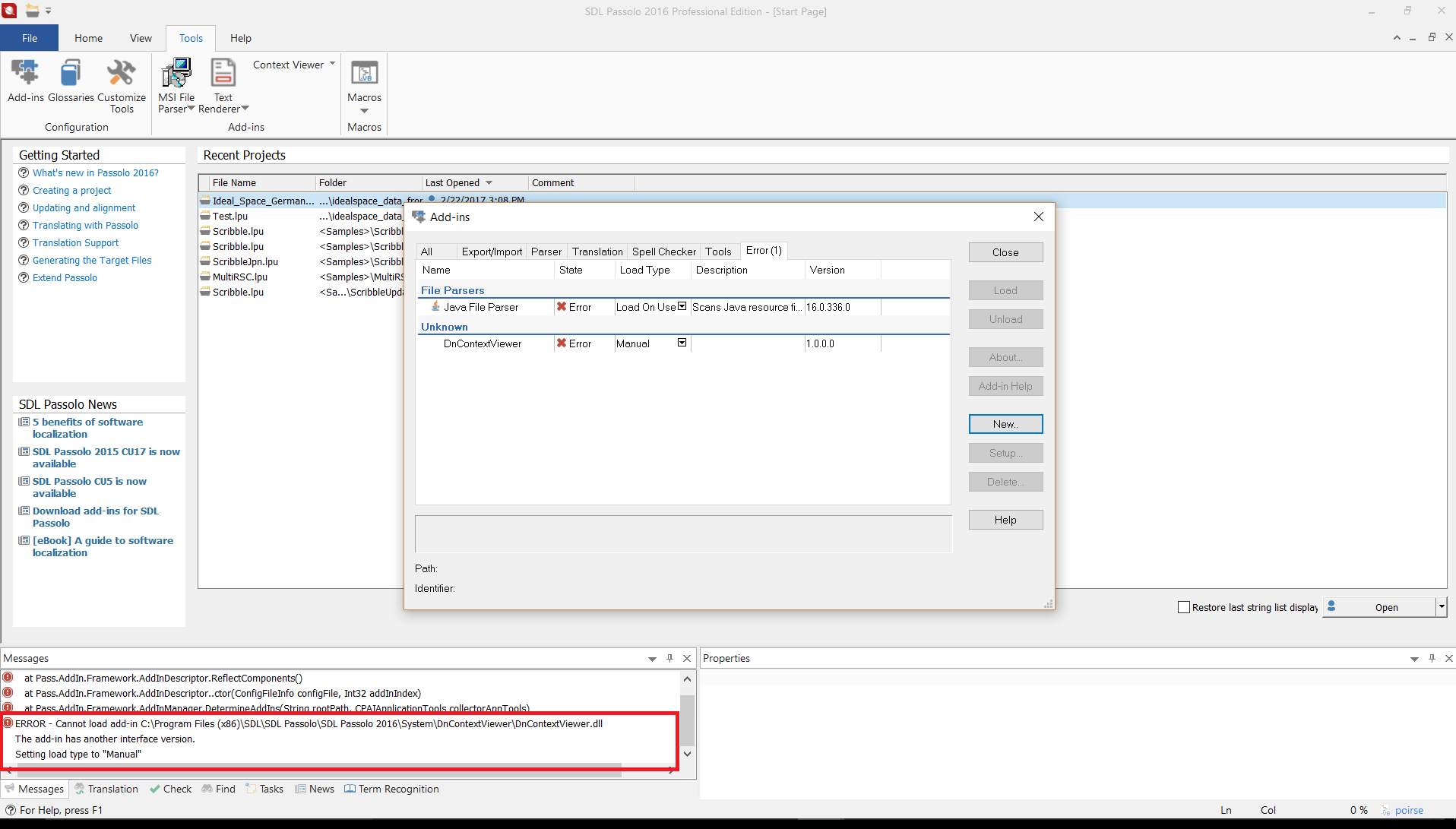Open the Messages panel options dropdown
The width and height of the screenshot is (1456, 829).
point(652,659)
